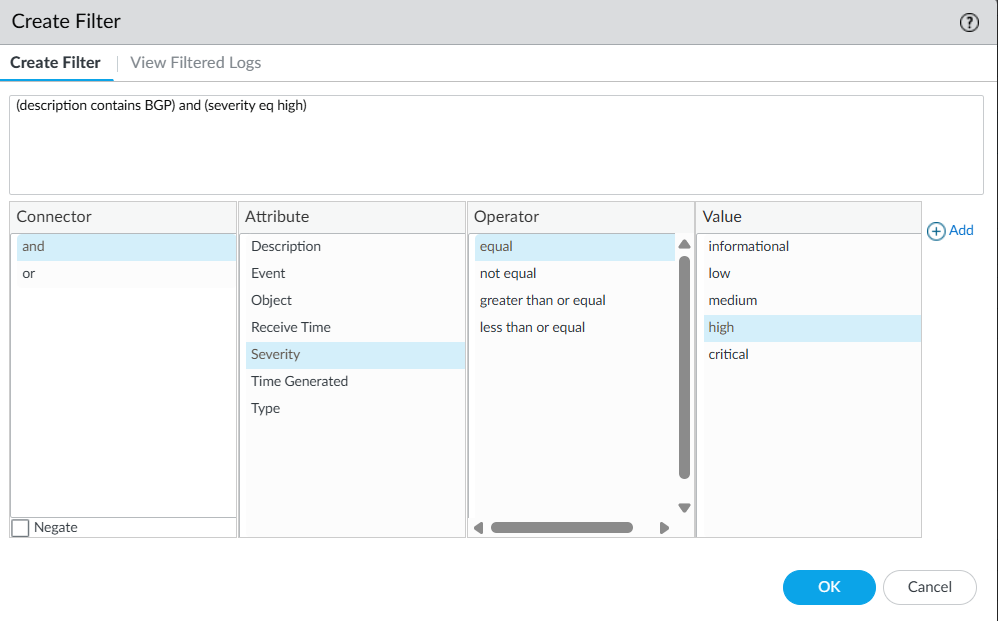
Task: Pick 'greater than or equal' operator
Action: click(x=542, y=300)
